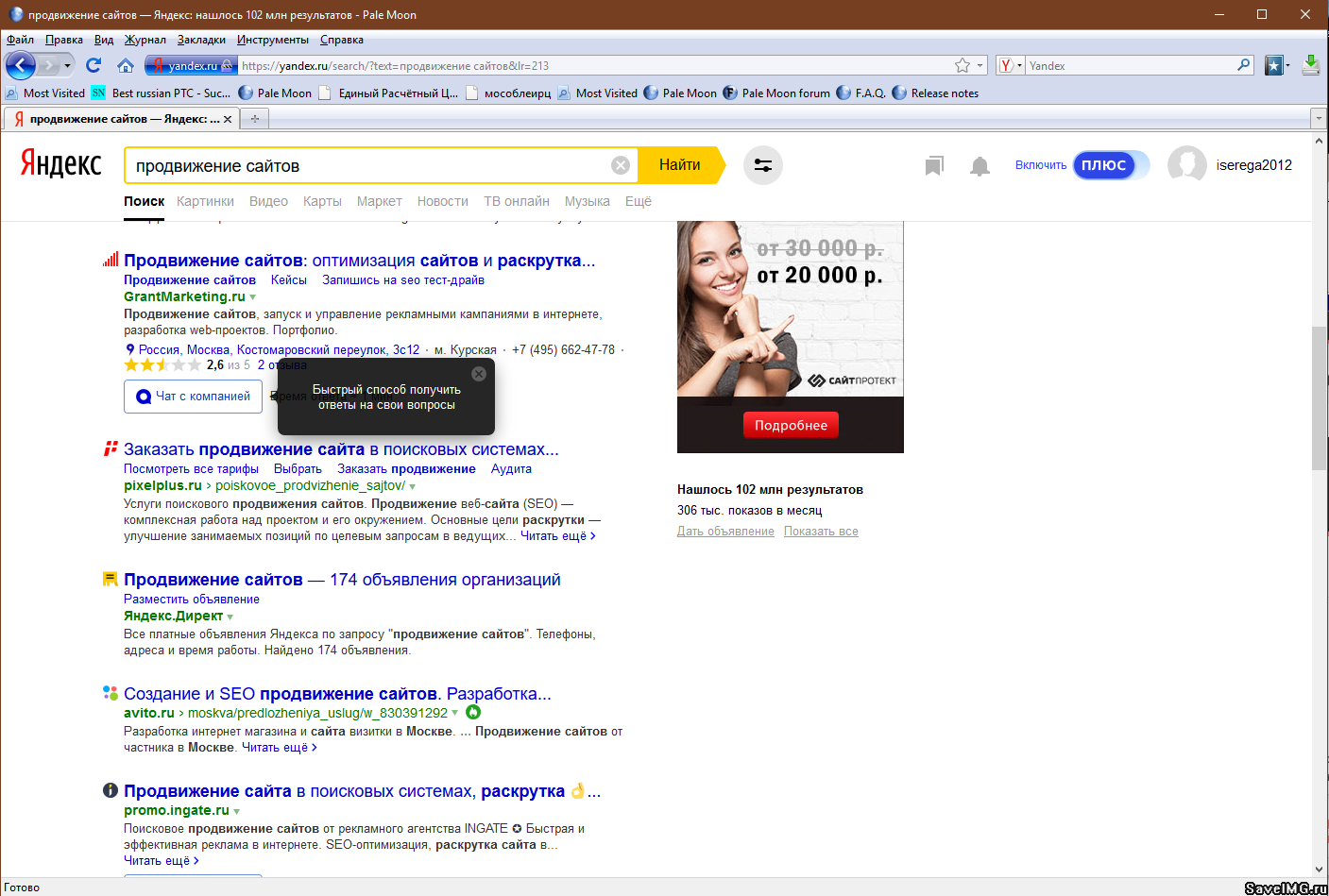Open the Файл menu
The image size is (1329, 896).
tap(20, 40)
